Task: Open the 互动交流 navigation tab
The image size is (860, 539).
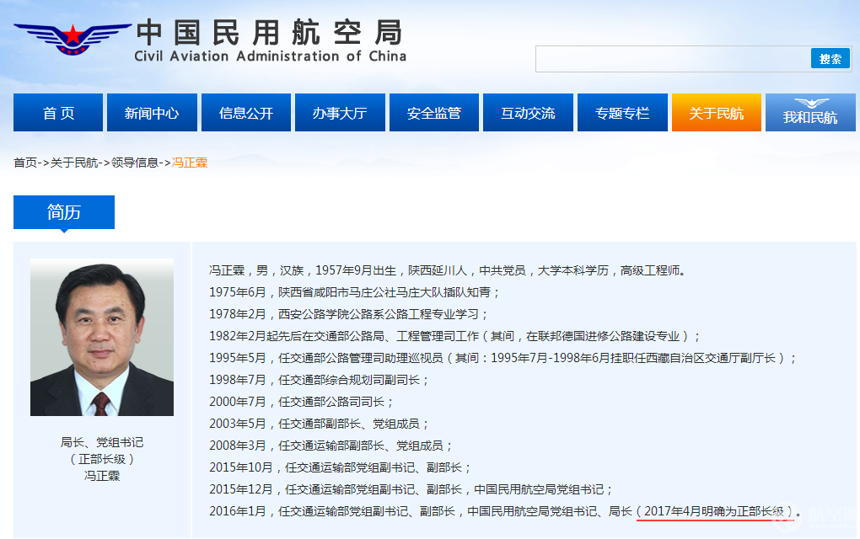Action: (x=528, y=113)
